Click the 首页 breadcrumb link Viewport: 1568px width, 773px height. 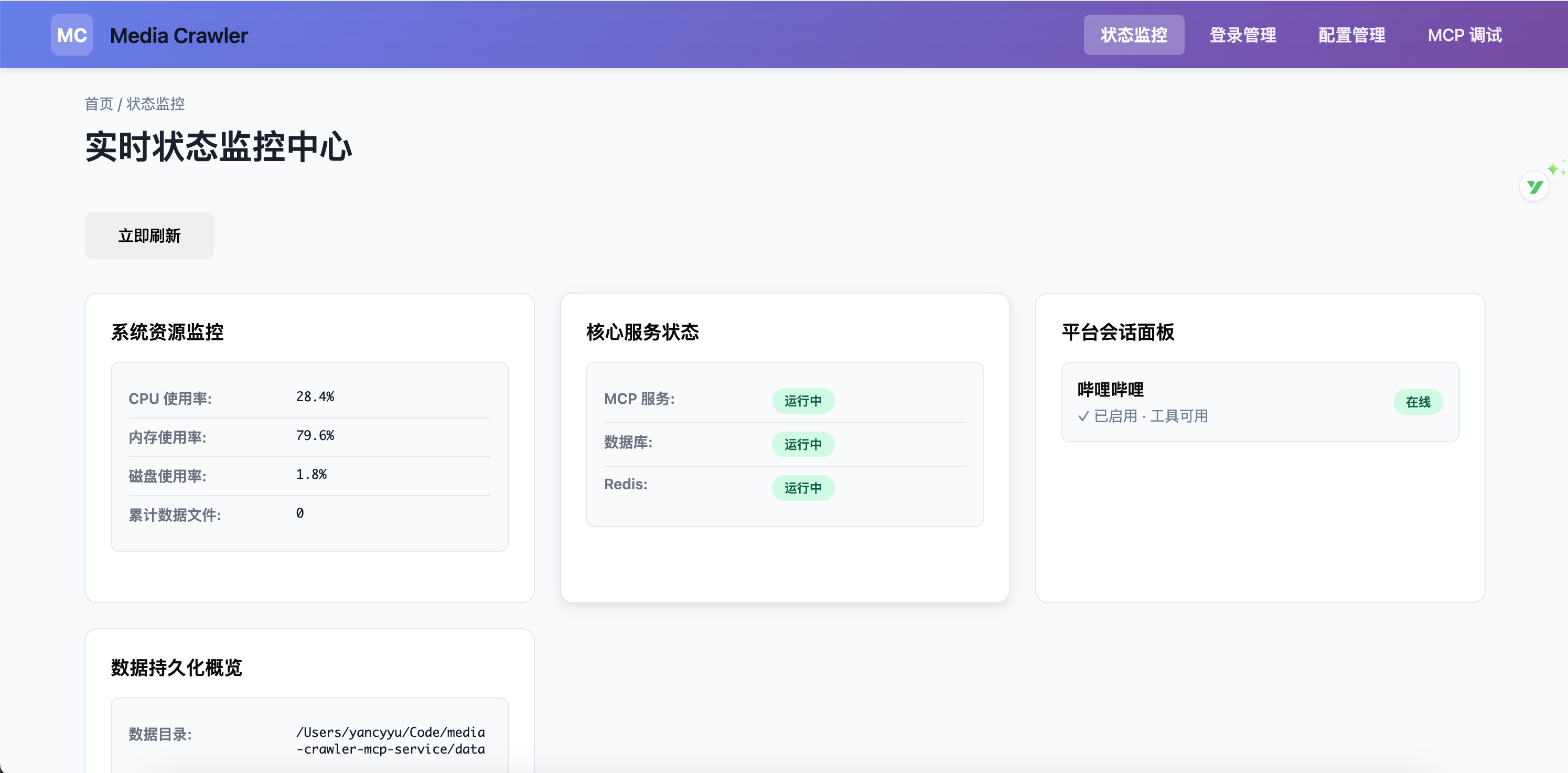tap(99, 104)
